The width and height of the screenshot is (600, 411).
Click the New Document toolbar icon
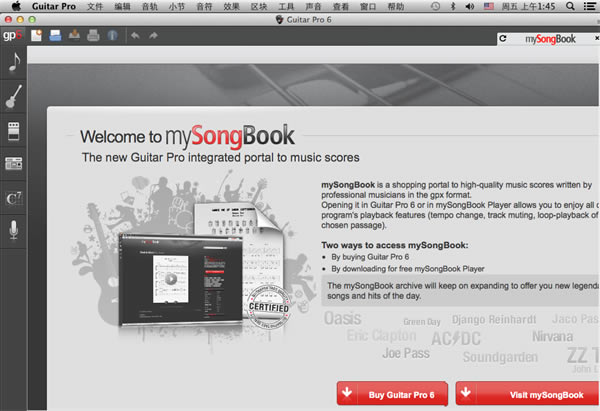37,37
